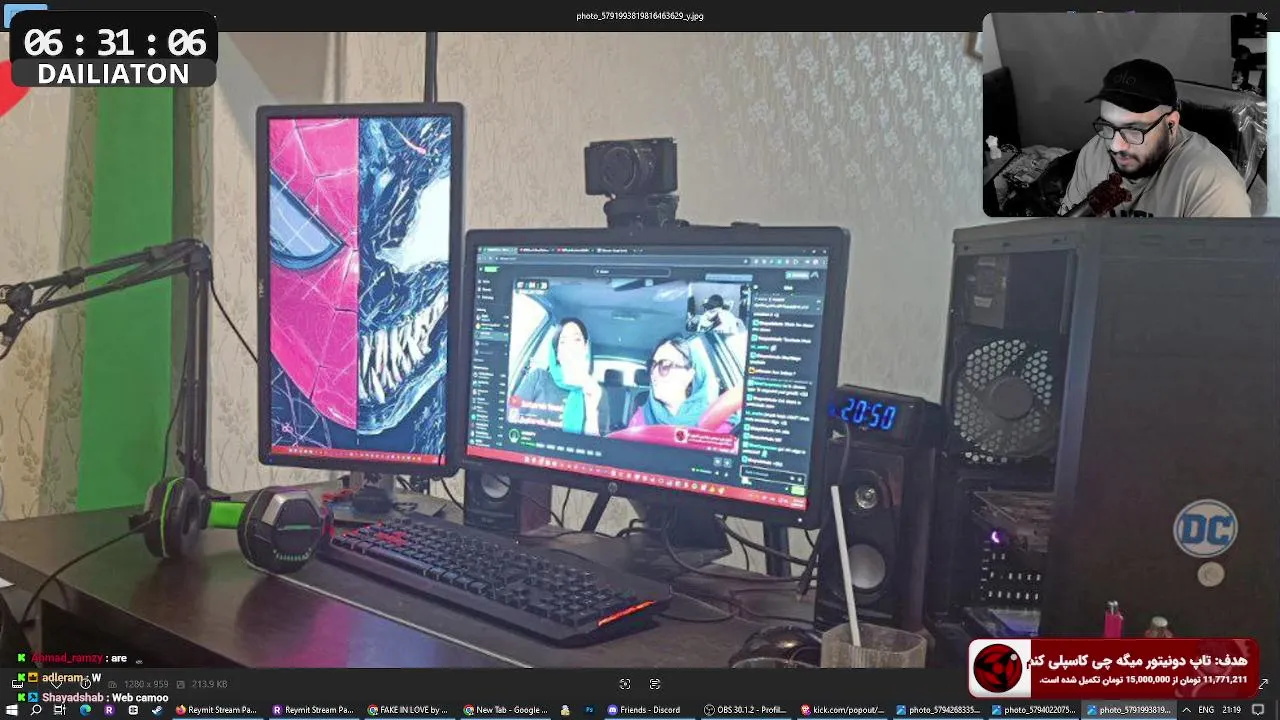Open the Windows Start menu

[x=12, y=710]
